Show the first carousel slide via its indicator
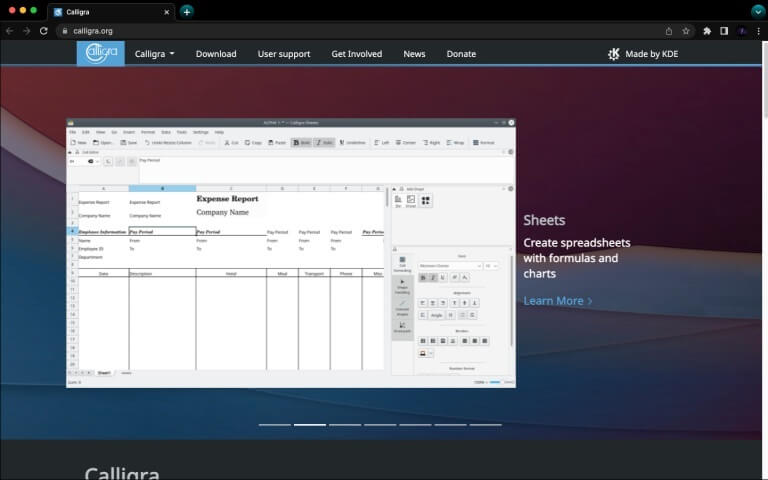Viewport: 768px width, 480px height. point(275,425)
